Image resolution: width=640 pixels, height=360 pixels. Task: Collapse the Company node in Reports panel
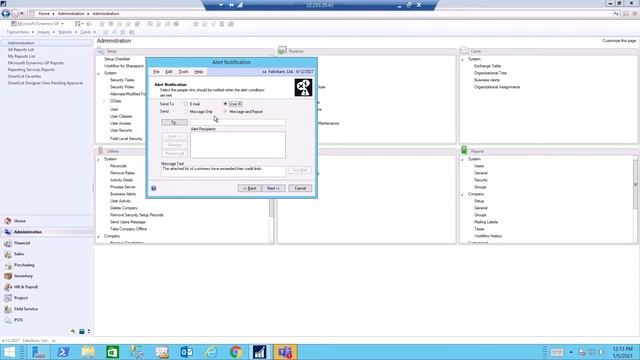coord(462,195)
